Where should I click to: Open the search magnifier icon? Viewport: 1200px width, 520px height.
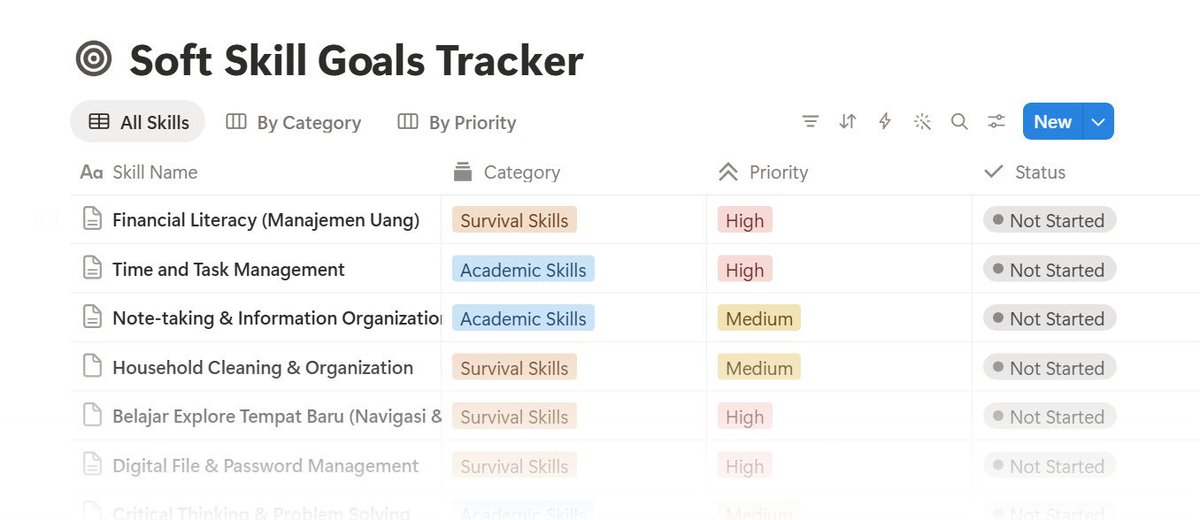(959, 122)
